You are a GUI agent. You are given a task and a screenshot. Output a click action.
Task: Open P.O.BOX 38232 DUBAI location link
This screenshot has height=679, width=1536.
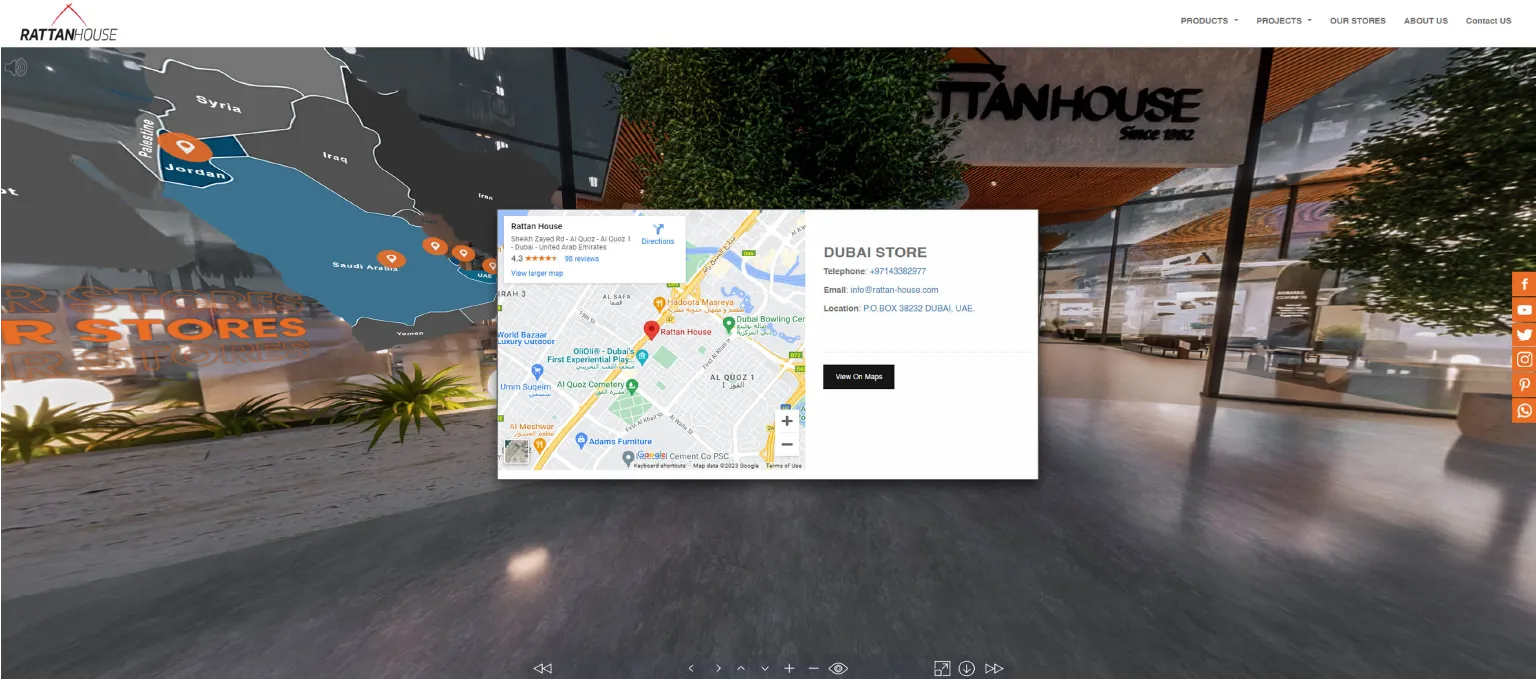[x=919, y=308]
